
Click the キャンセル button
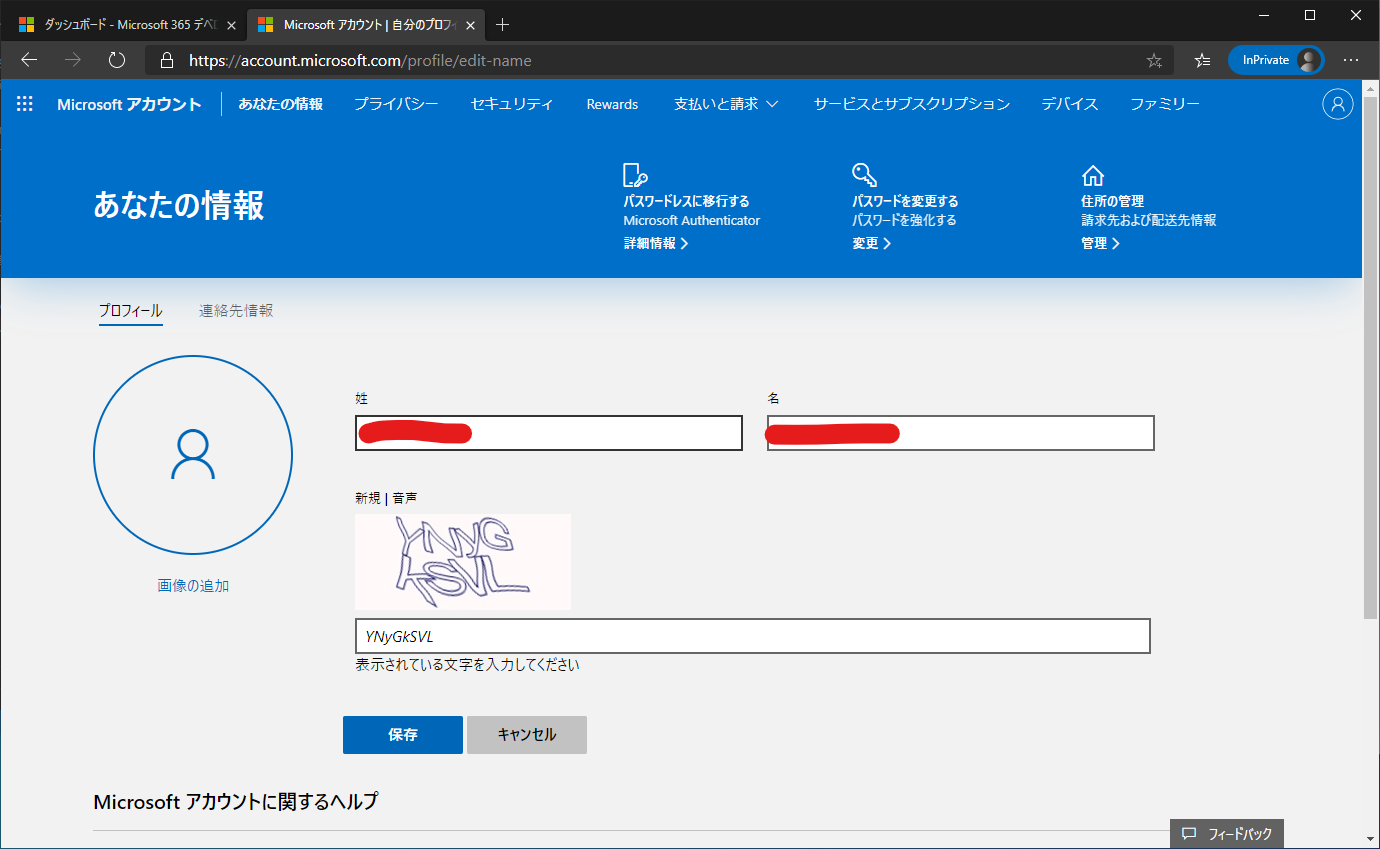point(527,735)
